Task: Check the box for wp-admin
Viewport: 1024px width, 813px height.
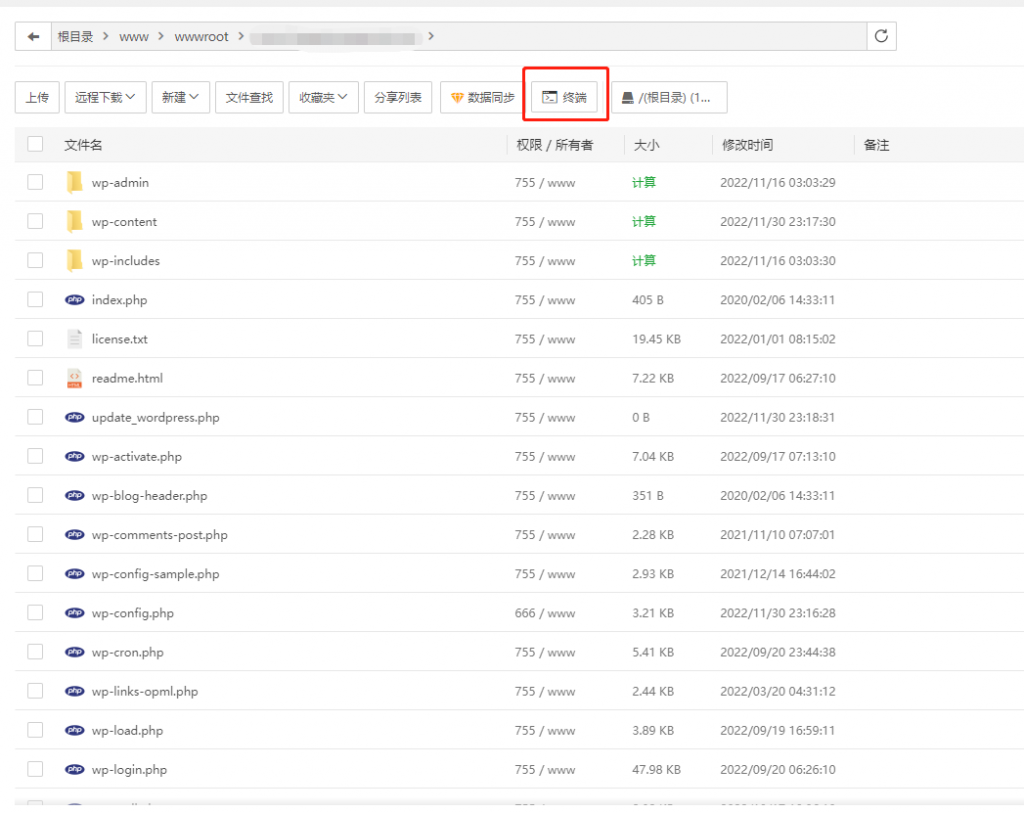Action: (x=35, y=182)
